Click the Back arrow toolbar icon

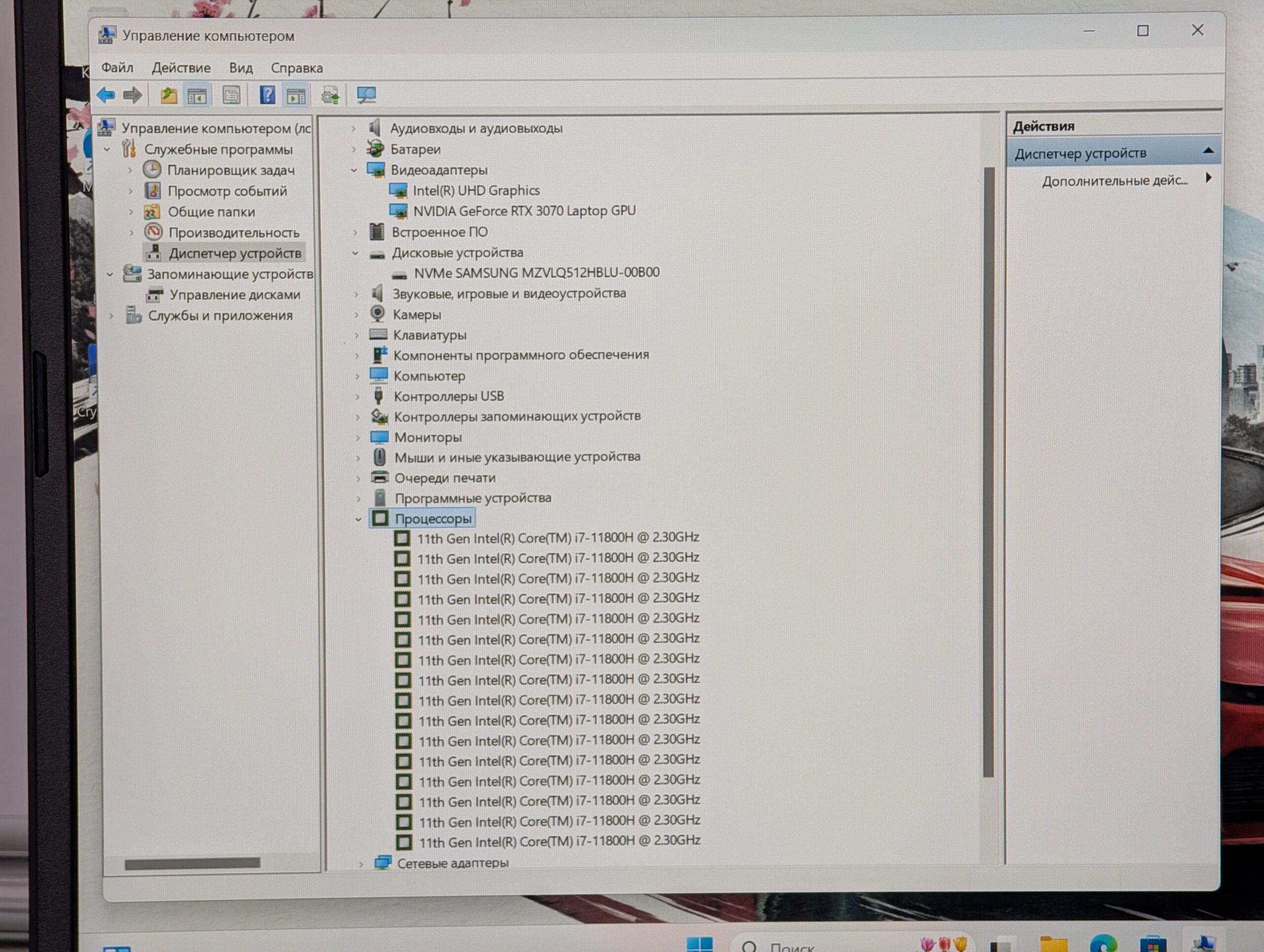[x=106, y=95]
